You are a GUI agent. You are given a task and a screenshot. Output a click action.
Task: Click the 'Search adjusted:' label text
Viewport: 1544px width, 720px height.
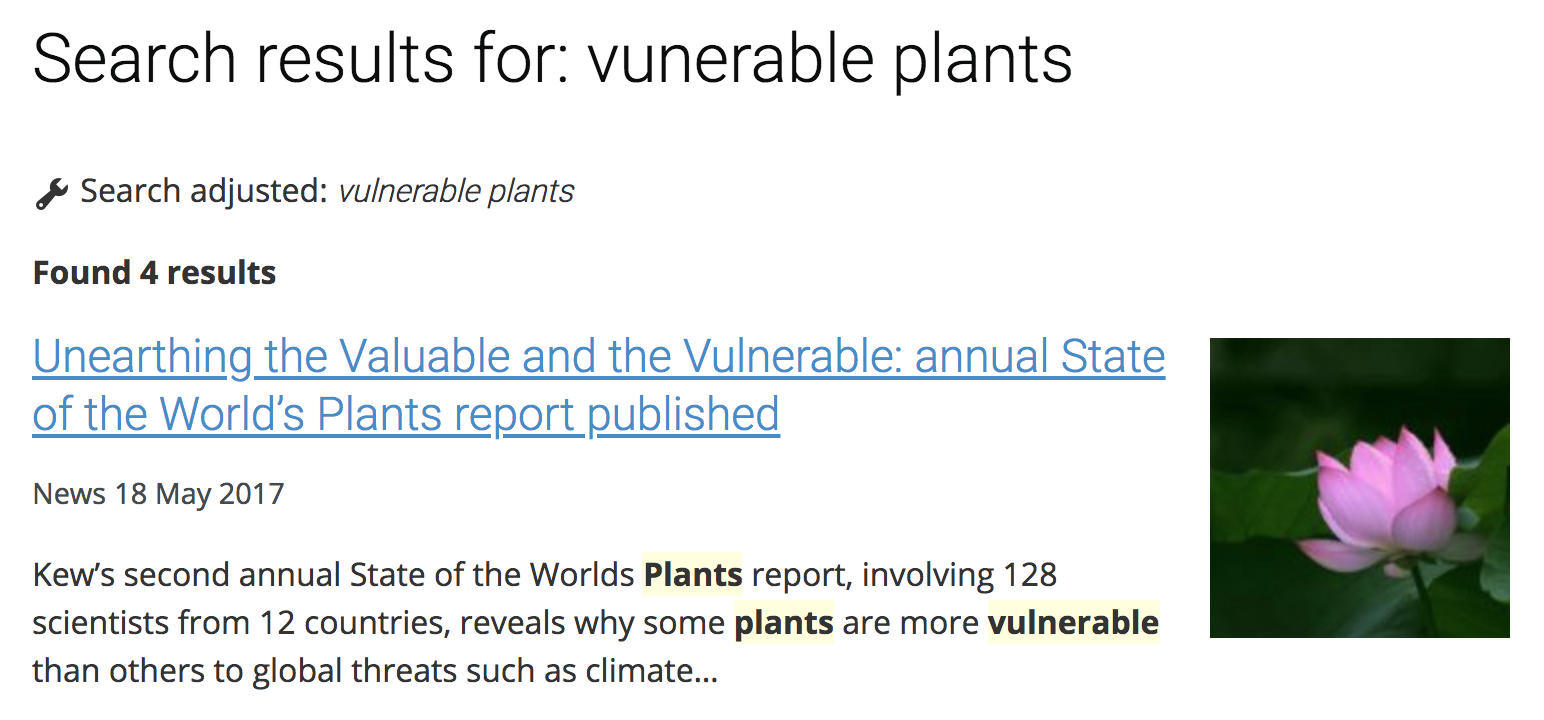pos(204,191)
